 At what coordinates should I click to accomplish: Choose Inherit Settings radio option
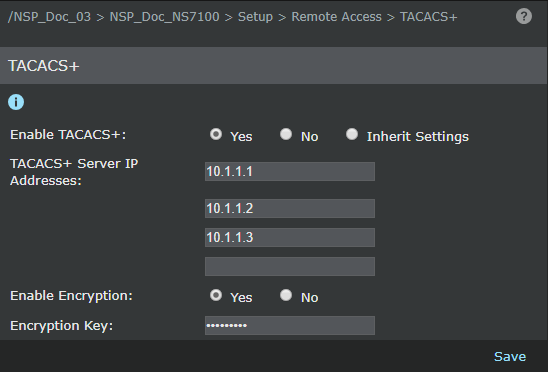[352, 134]
